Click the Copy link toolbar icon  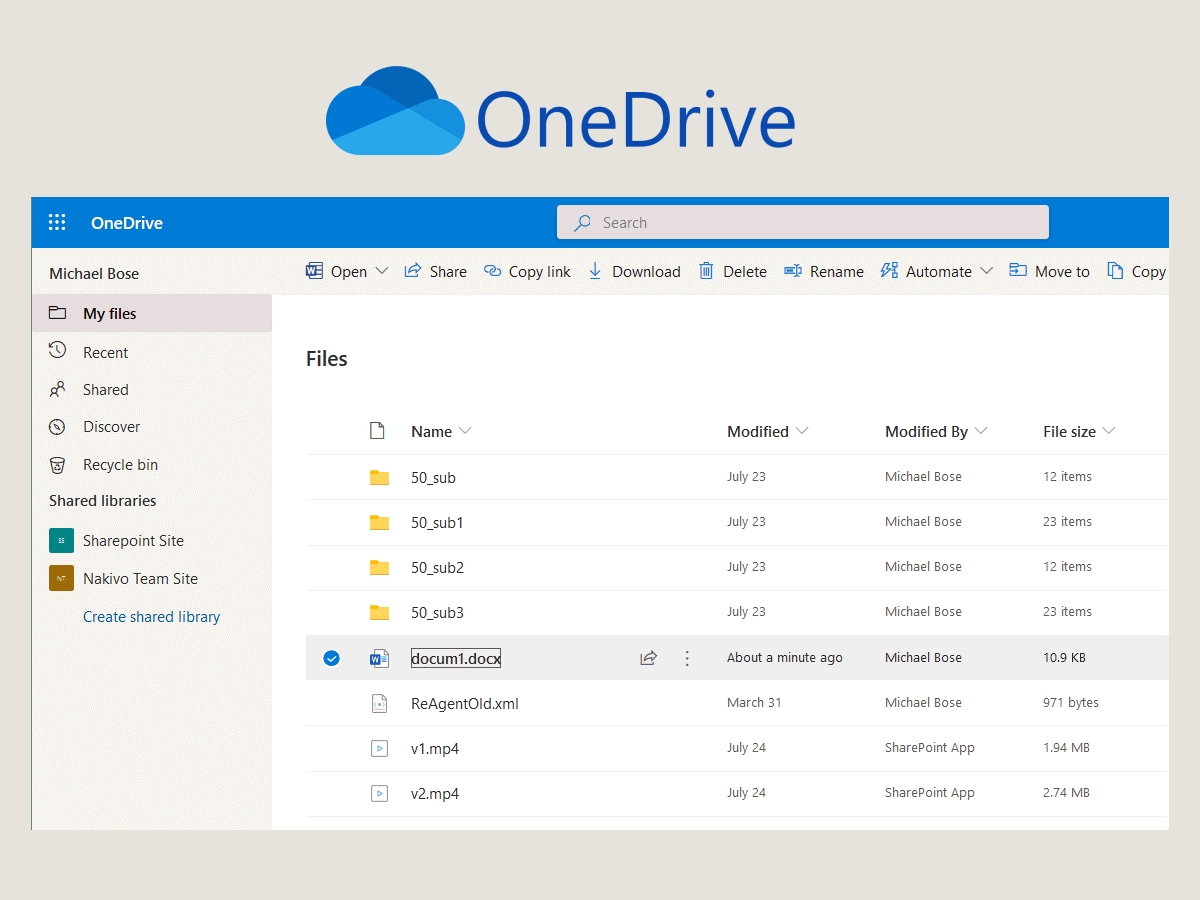click(492, 271)
